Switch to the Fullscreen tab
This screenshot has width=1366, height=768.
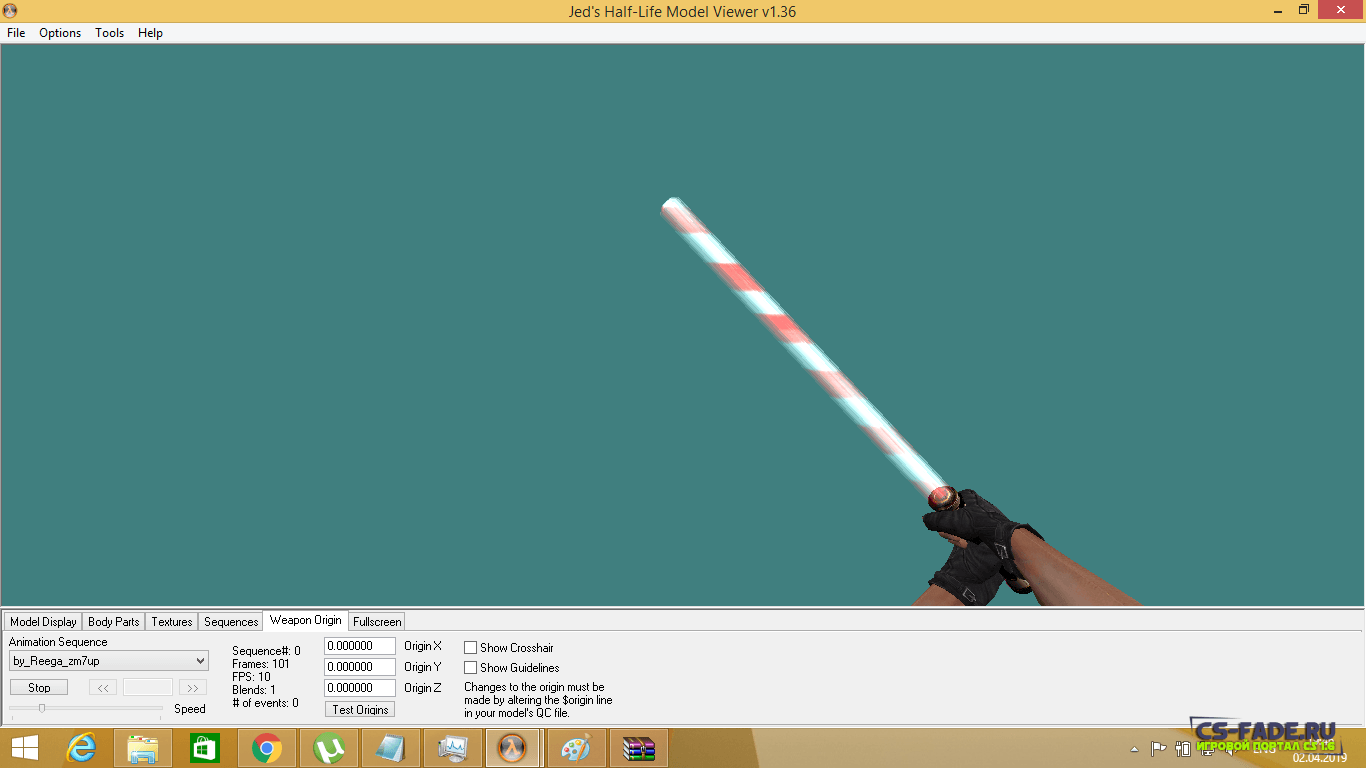(x=377, y=622)
